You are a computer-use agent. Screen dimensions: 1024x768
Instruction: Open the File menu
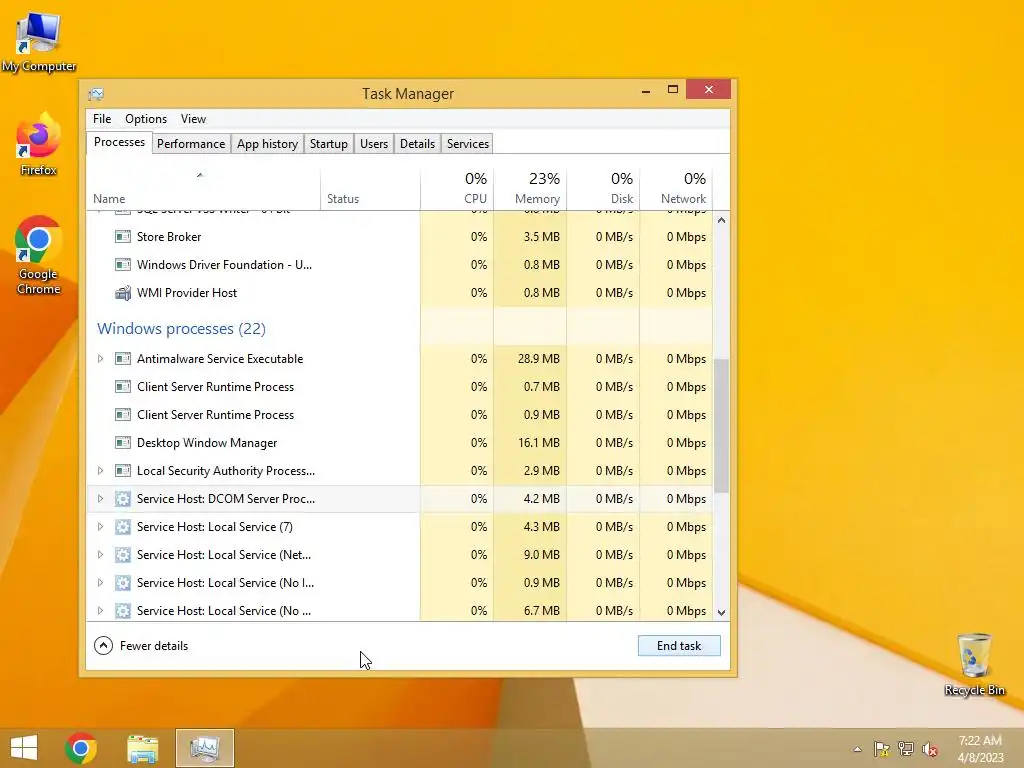pyautogui.click(x=102, y=119)
